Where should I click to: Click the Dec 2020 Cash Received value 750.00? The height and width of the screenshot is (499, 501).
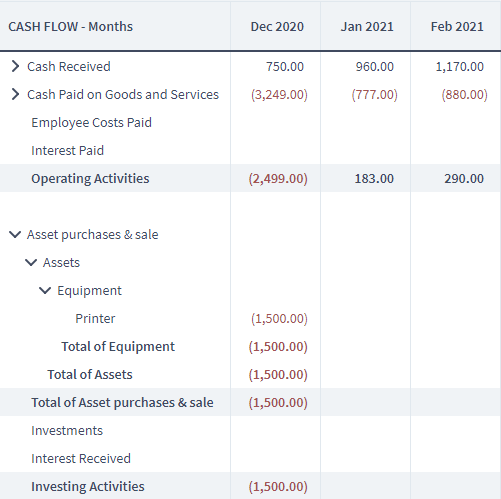coord(285,67)
